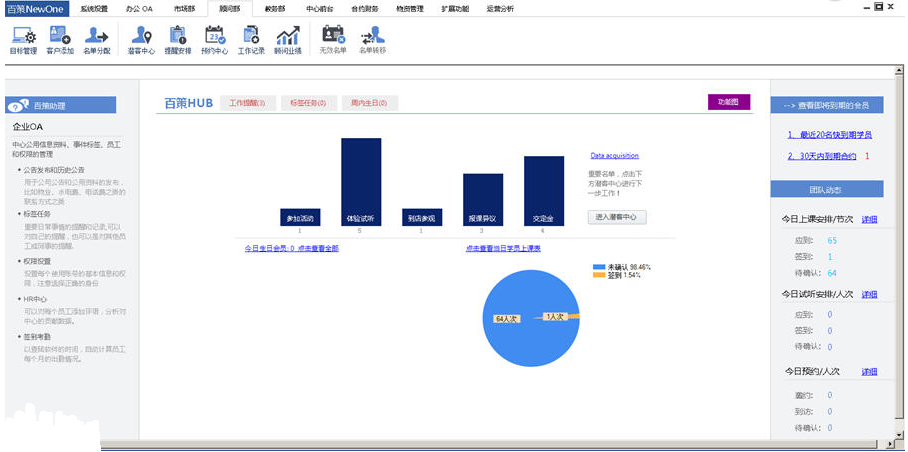908x452 pixels.
Task: Open the 周内生日(0) hub tab
Action: pyautogui.click(x=369, y=103)
